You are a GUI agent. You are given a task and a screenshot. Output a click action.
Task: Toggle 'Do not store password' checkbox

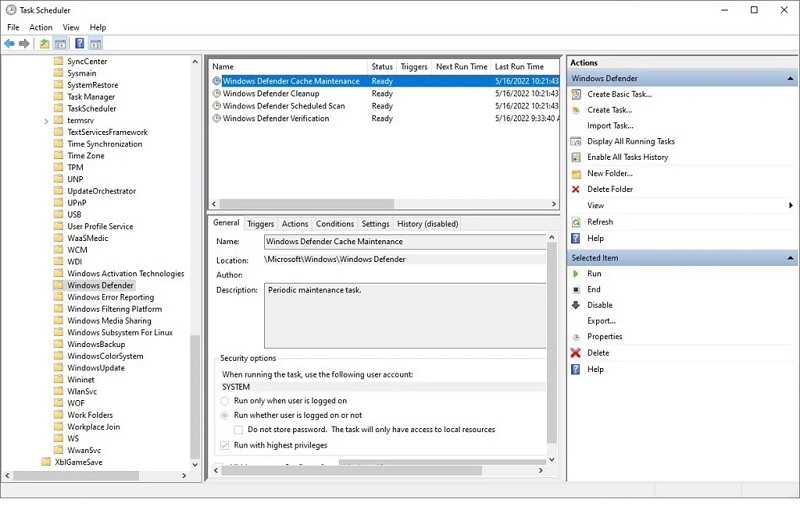[x=238, y=429]
